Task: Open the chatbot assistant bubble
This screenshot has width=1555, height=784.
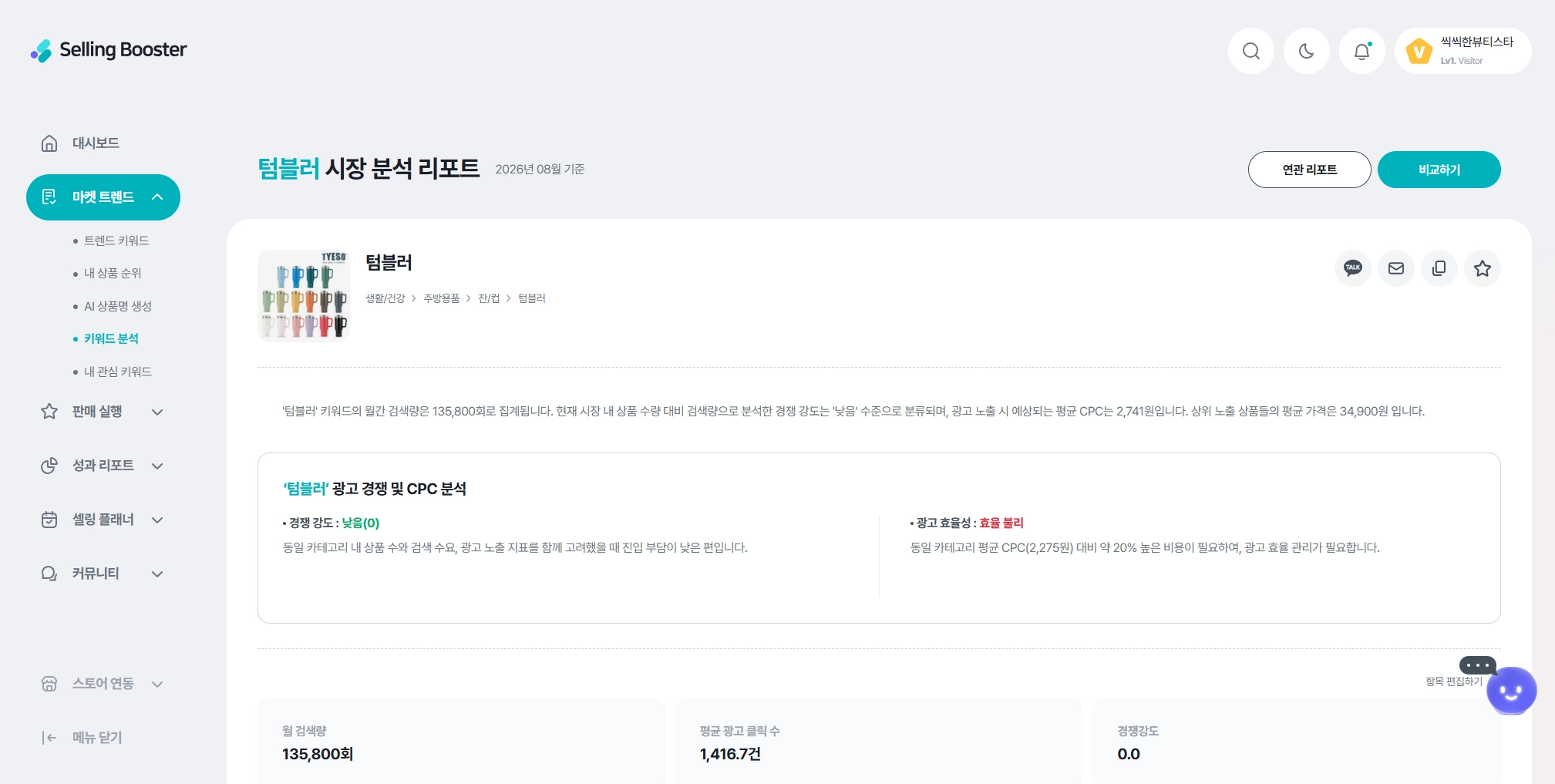Action: 1511,691
